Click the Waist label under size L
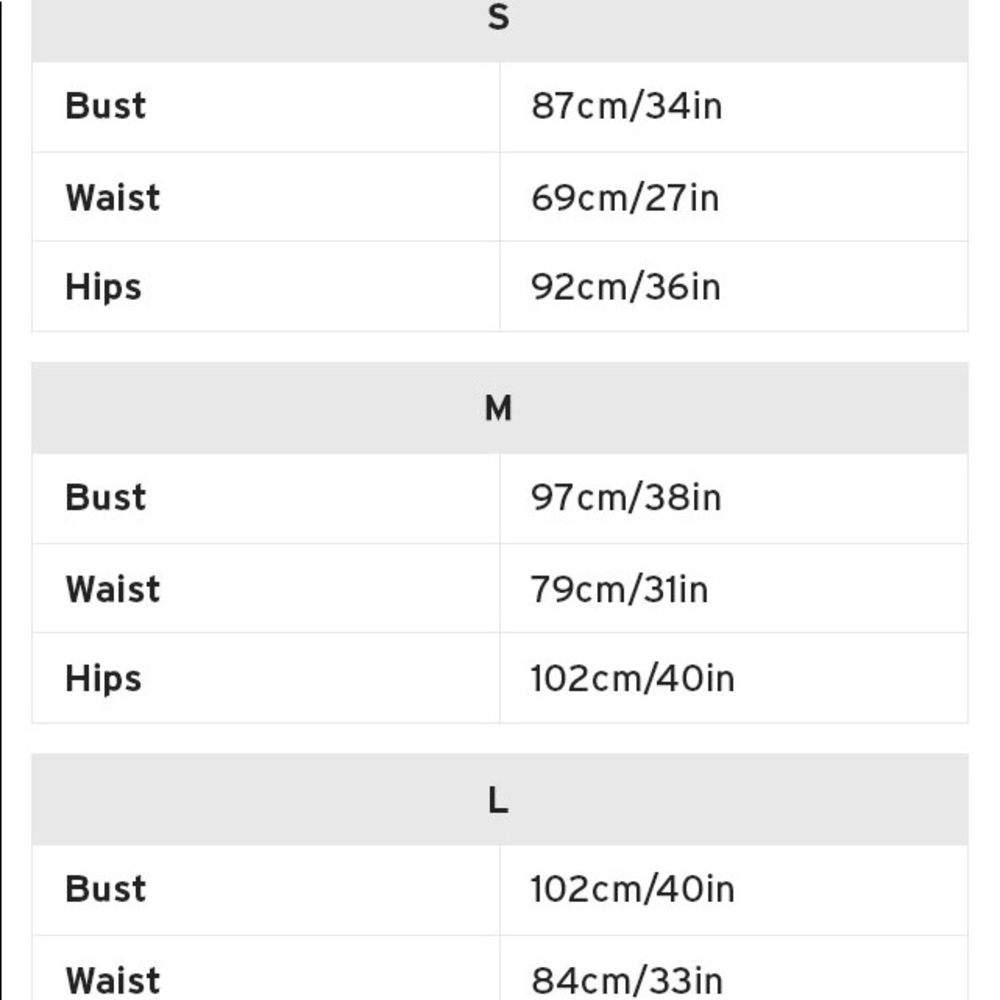Image resolution: width=1000 pixels, height=1000 pixels. coord(112,980)
